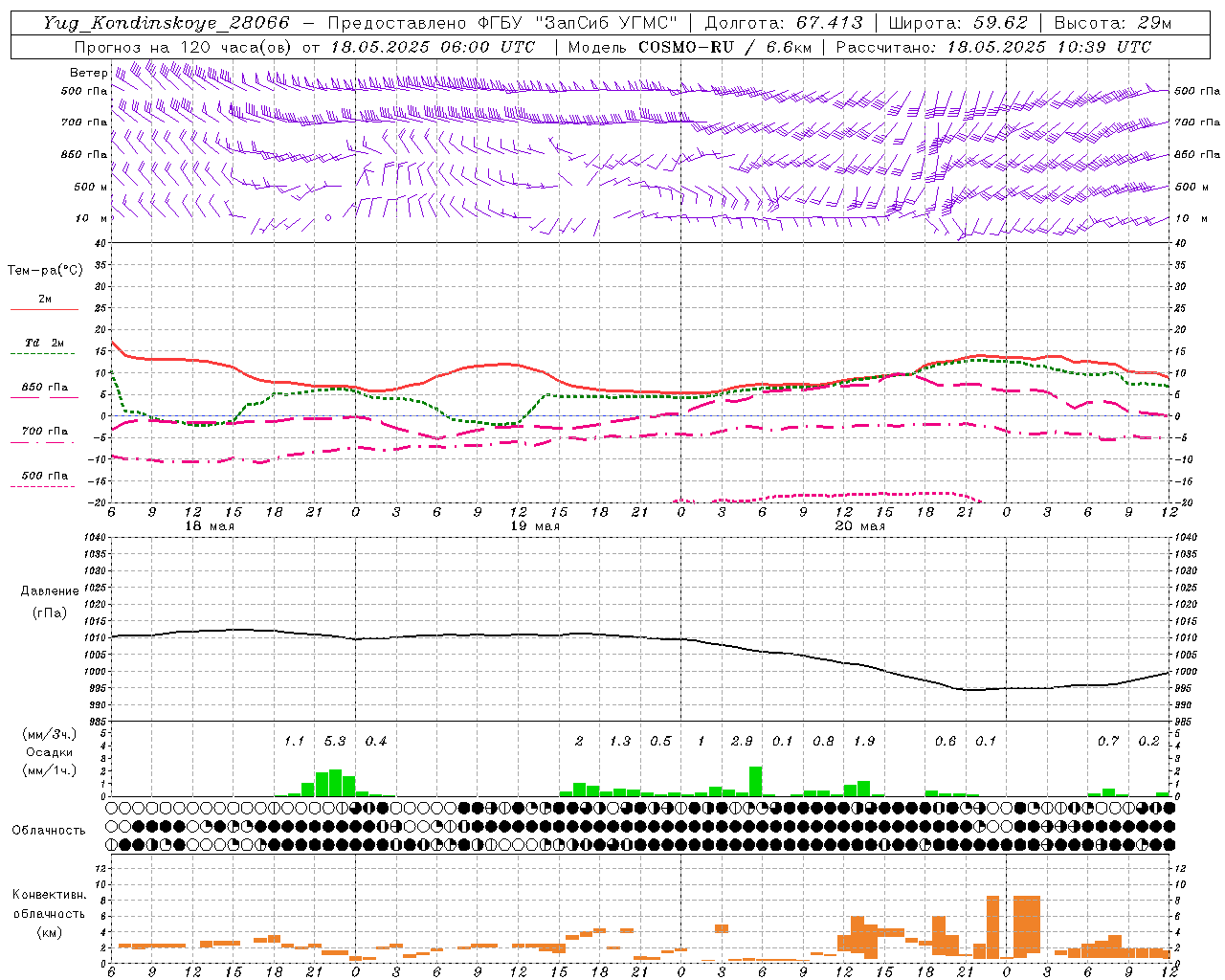Click the 1.1 precipitation total value

(294, 741)
